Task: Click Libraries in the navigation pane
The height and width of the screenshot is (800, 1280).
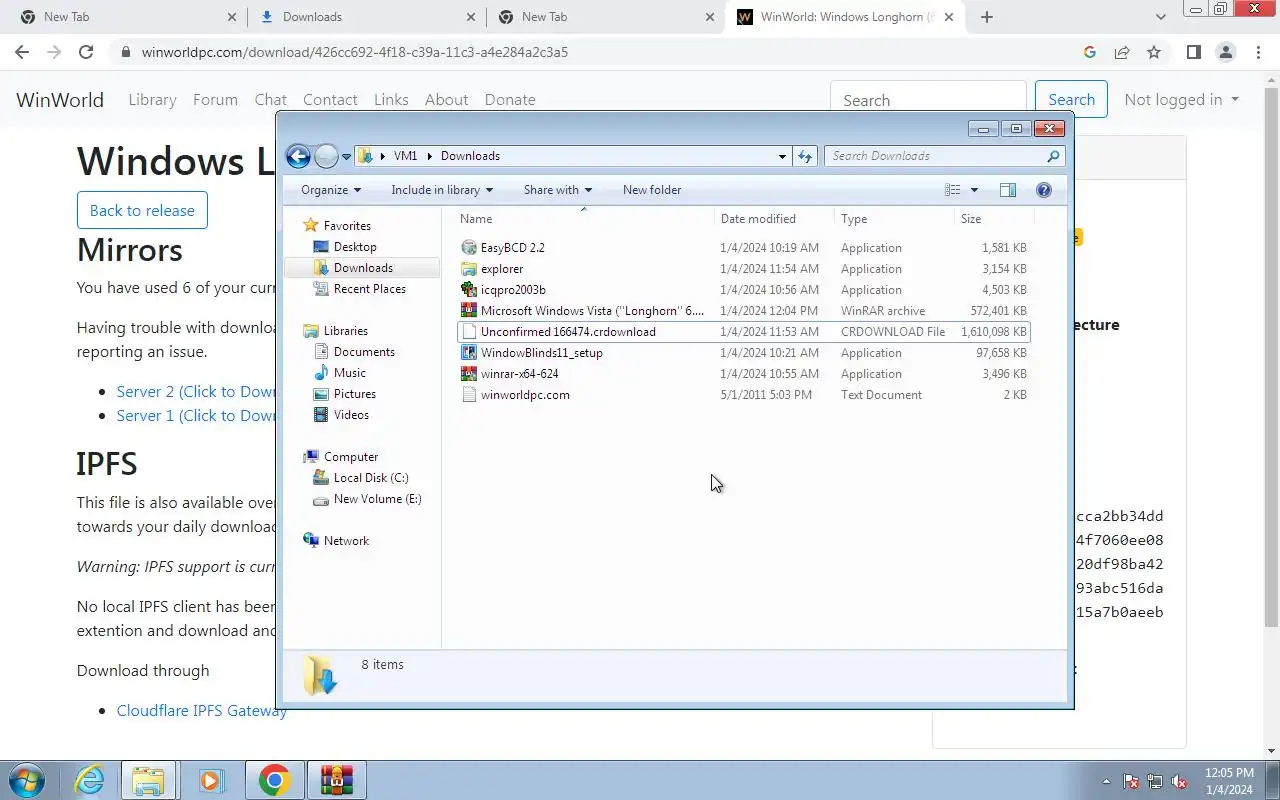Action: (x=346, y=331)
